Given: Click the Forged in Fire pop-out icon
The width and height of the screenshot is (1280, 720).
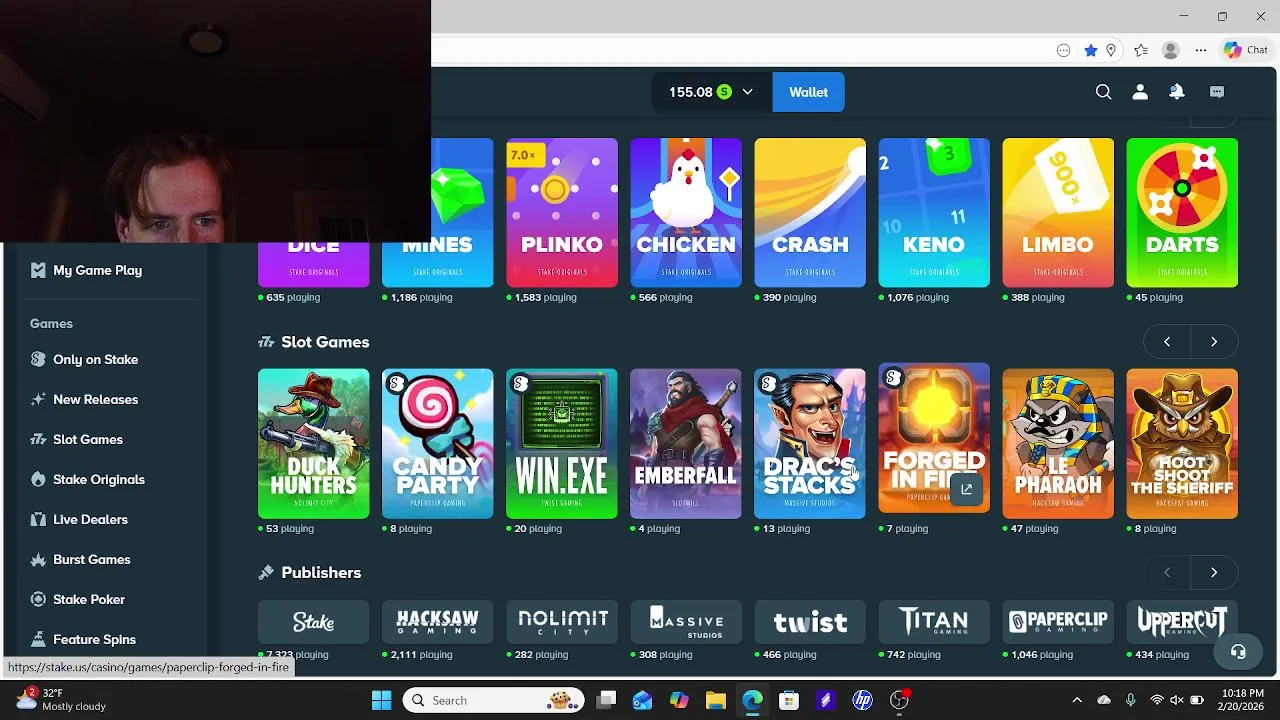Looking at the screenshot, I should [x=966, y=489].
